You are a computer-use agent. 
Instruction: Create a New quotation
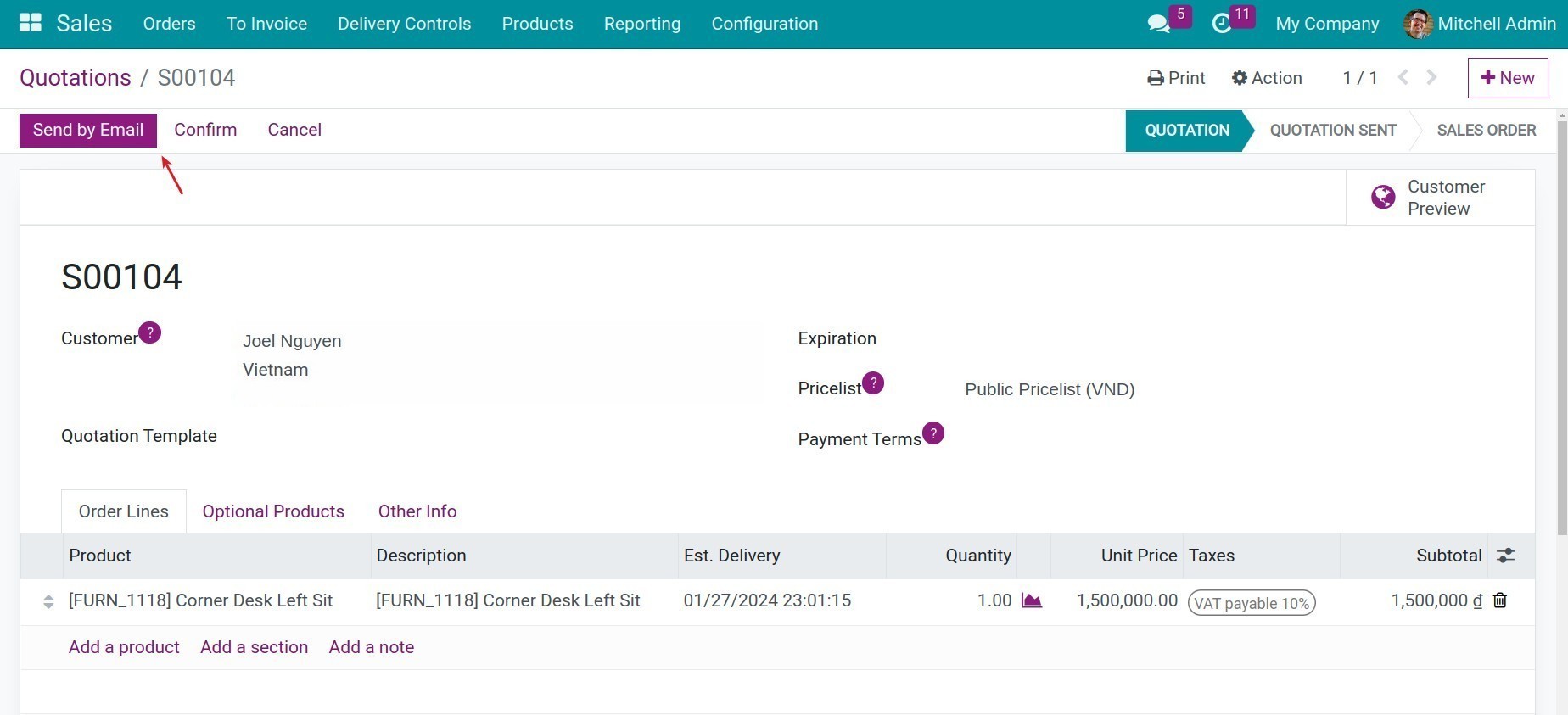1508,78
